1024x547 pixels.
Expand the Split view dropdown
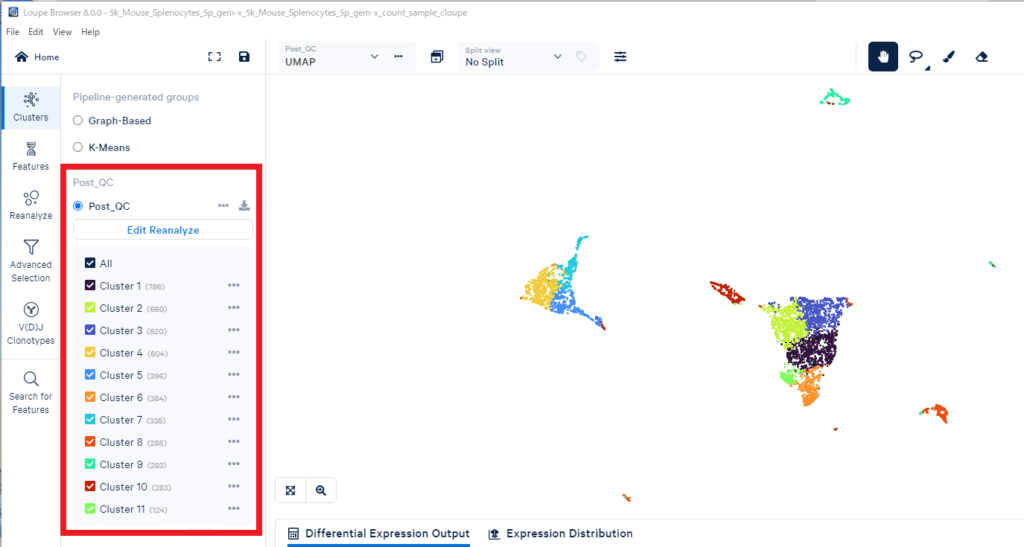point(513,56)
